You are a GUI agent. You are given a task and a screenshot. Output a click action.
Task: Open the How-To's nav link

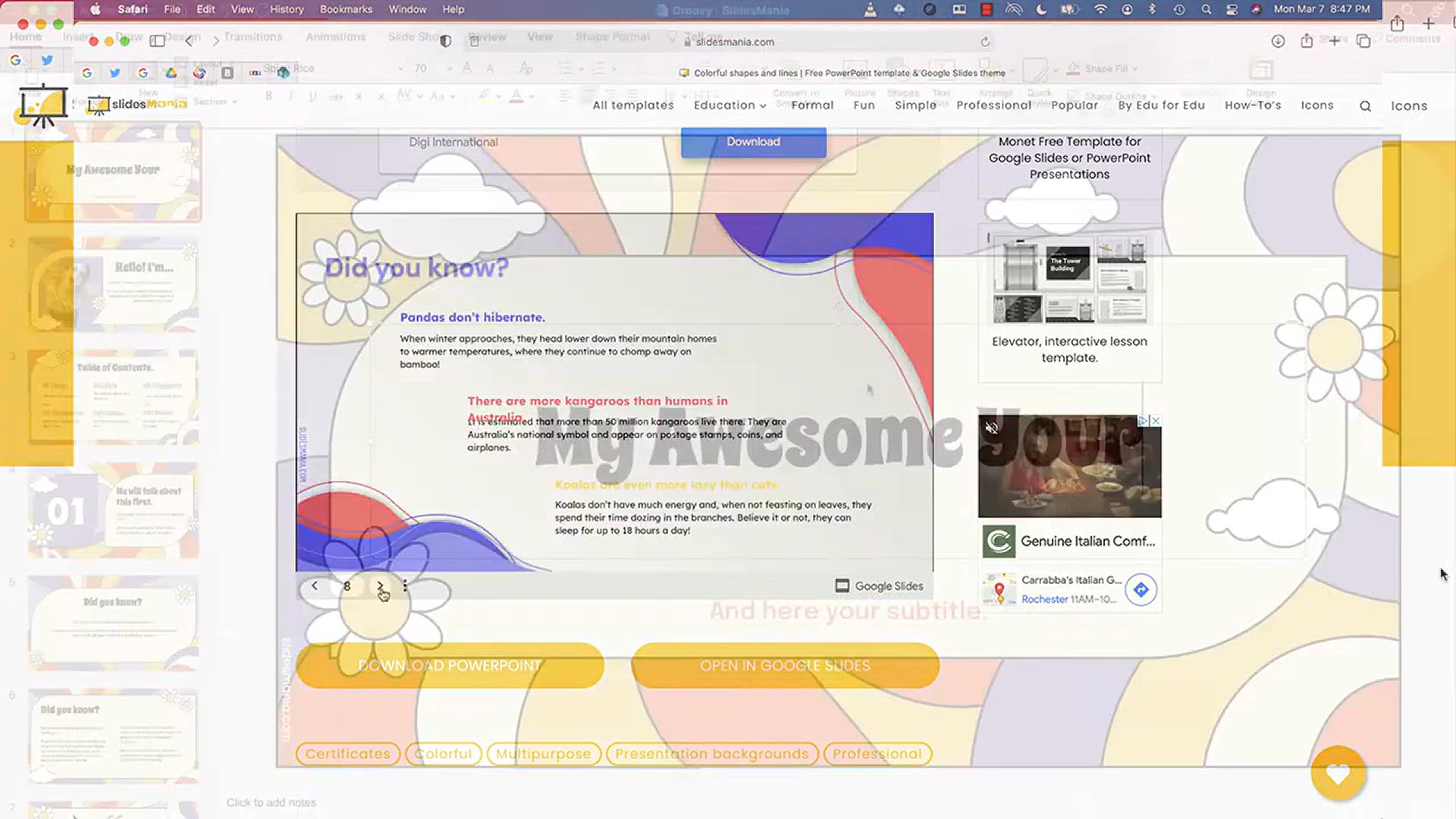click(x=1253, y=105)
